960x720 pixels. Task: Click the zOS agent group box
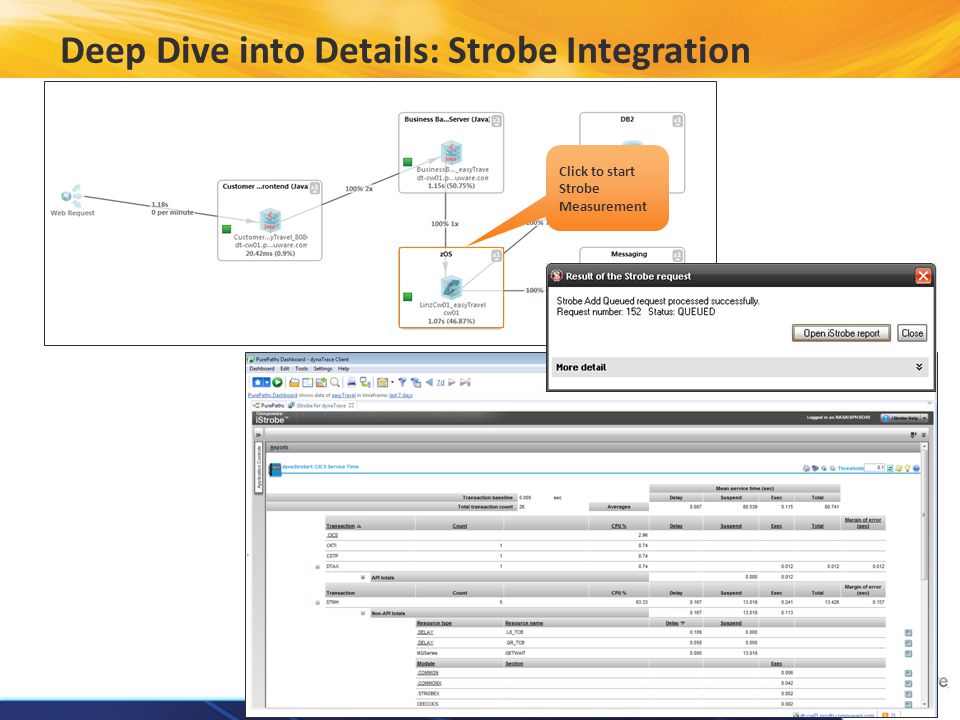pyautogui.click(x=451, y=287)
